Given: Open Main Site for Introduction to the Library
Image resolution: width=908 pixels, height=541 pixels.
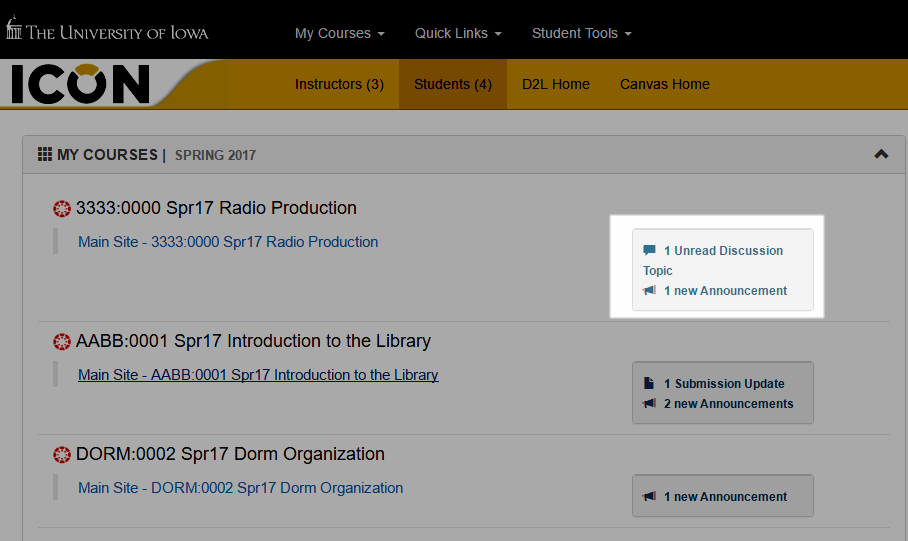Looking at the screenshot, I should [x=258, y=375].
